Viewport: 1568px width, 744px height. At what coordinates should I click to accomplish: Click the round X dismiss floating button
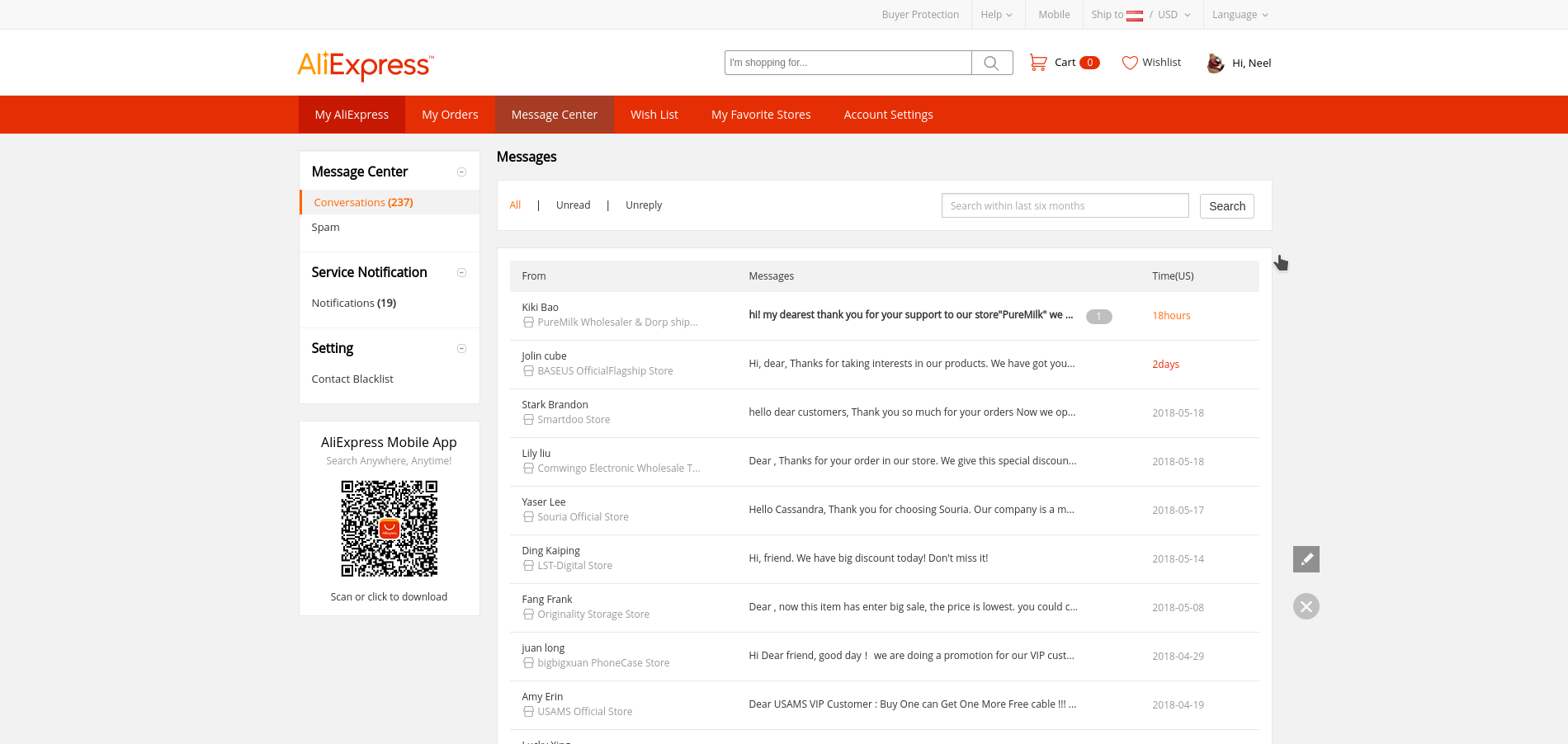[x=1306, y=606]
